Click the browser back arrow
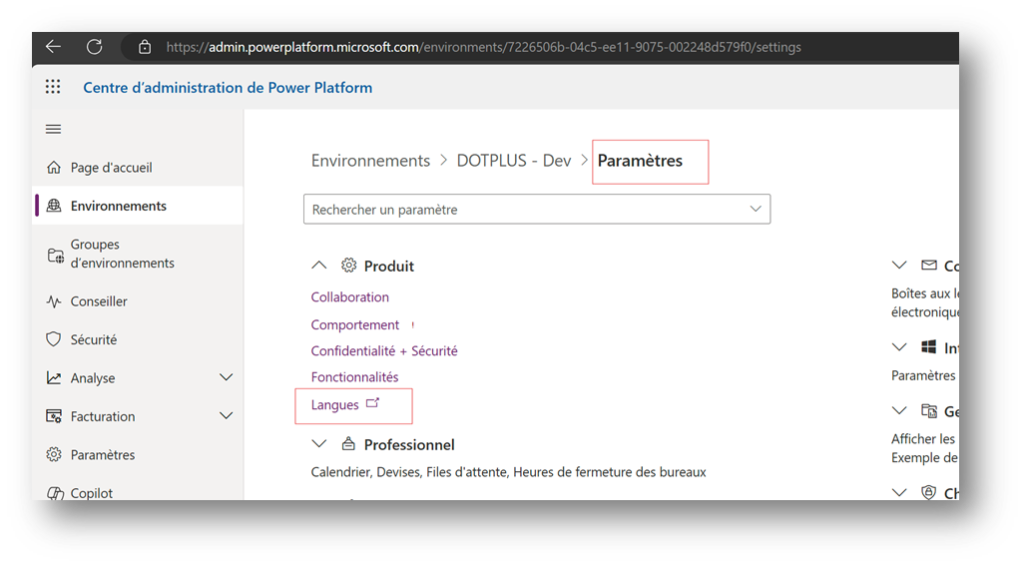 click(53, 47)
